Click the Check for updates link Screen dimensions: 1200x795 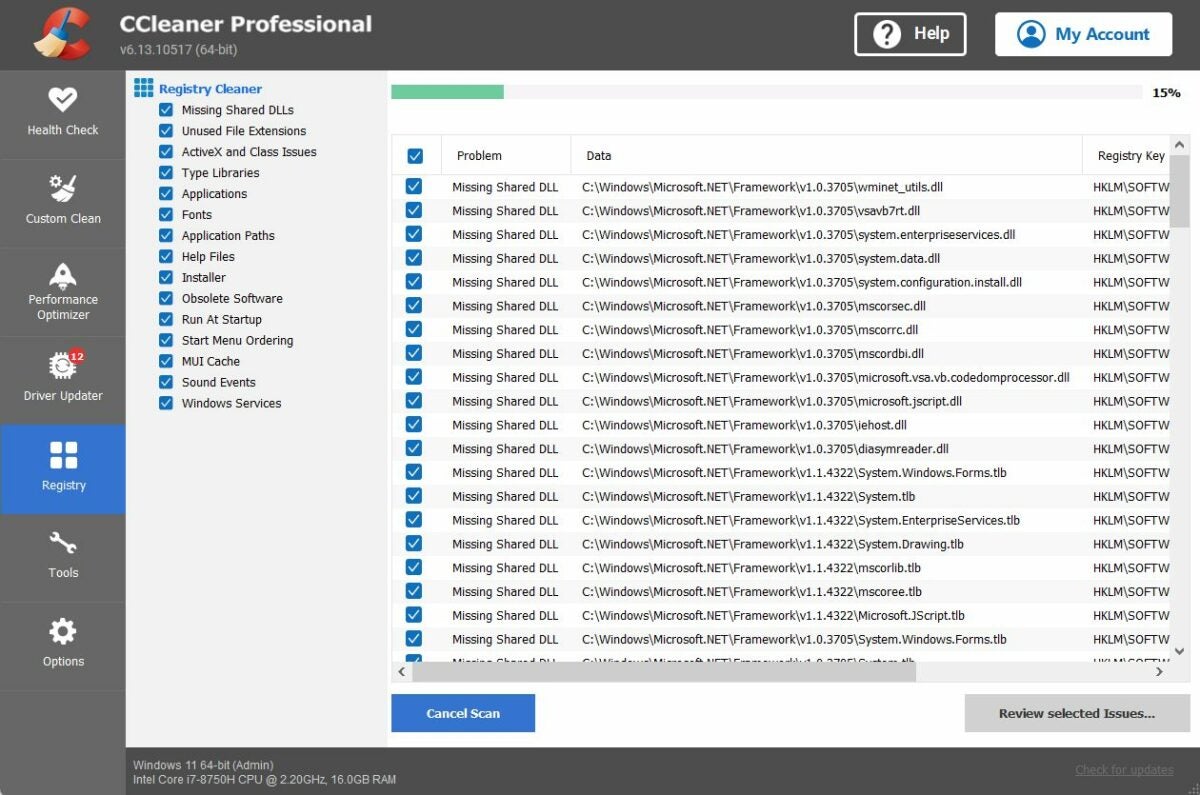pos(1123,769)
